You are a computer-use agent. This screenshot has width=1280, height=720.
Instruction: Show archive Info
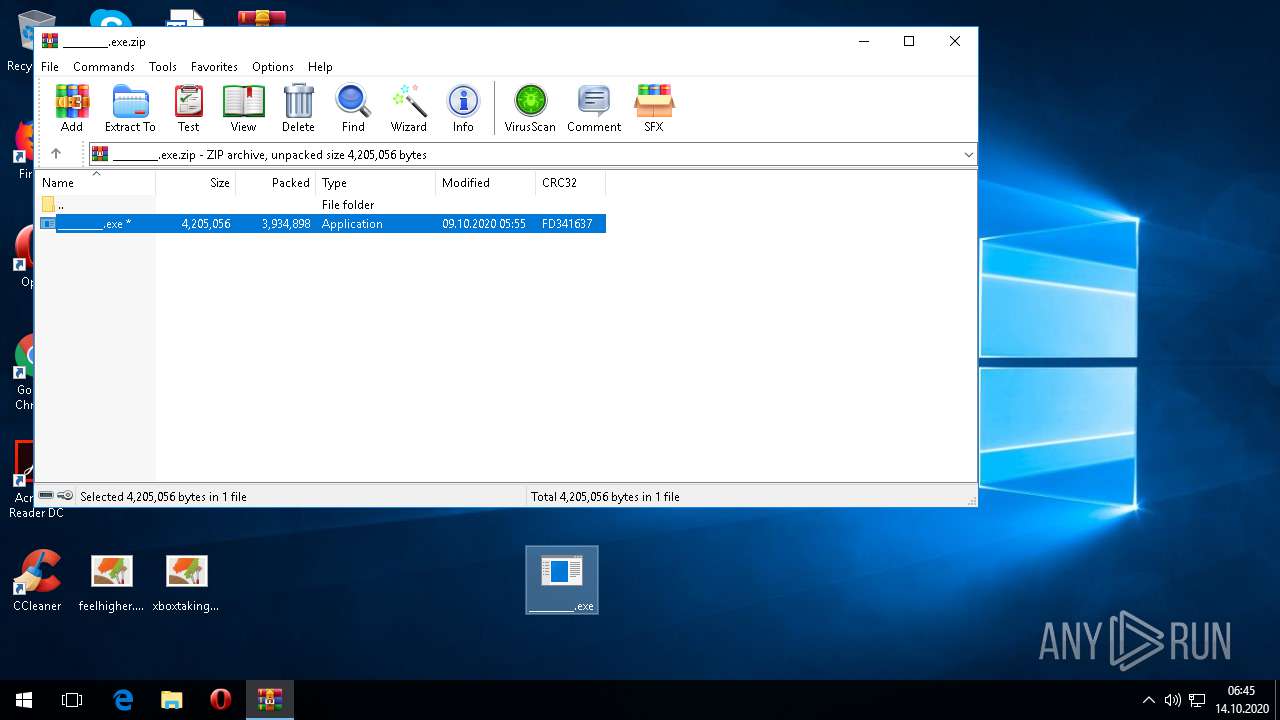click(x=463, y=108)
